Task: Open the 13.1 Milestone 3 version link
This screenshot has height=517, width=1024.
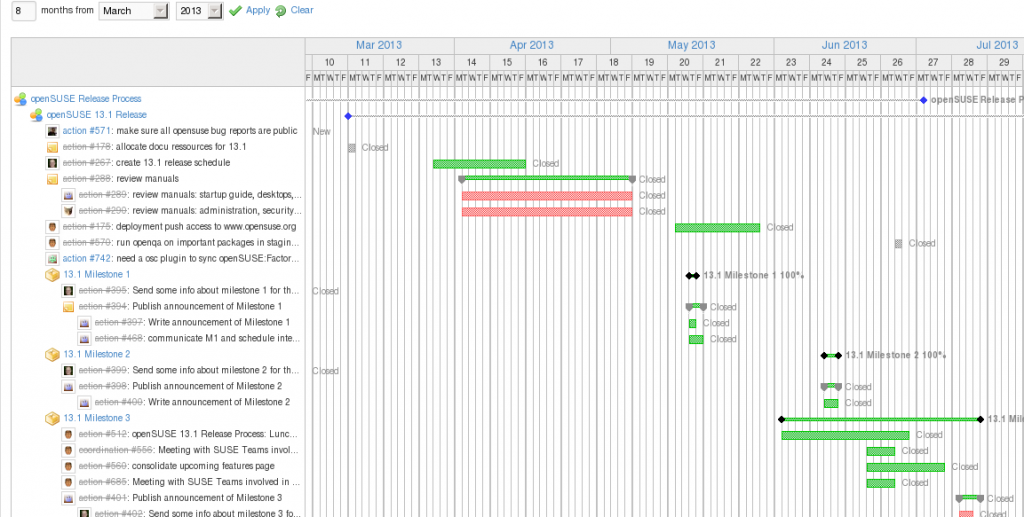Action: click(97, 418)
